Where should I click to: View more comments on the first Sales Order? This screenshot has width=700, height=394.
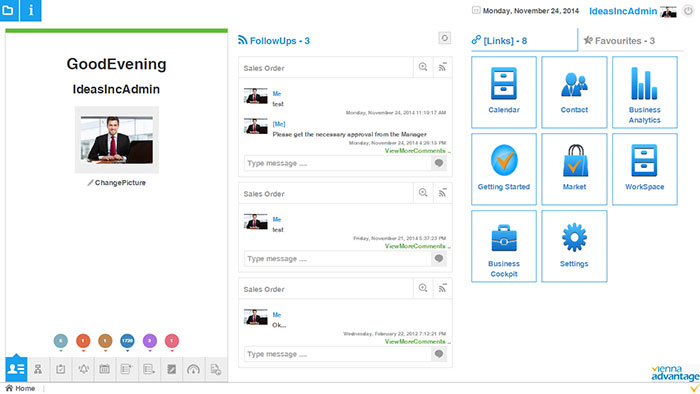pyautogui.click(x=417, y=151)
